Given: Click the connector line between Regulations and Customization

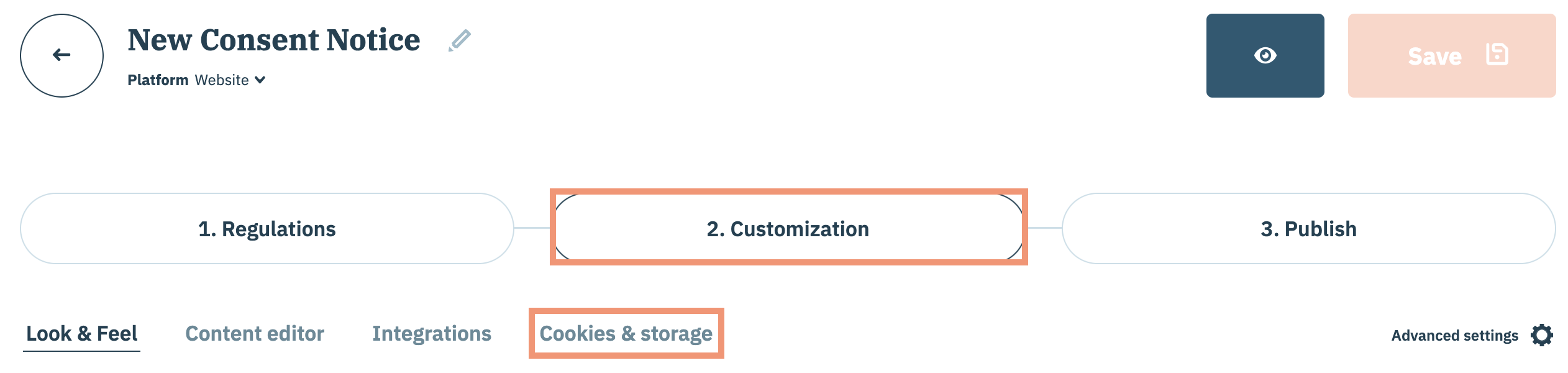Looking at the screenshot, I should click(x=532, y=228).
